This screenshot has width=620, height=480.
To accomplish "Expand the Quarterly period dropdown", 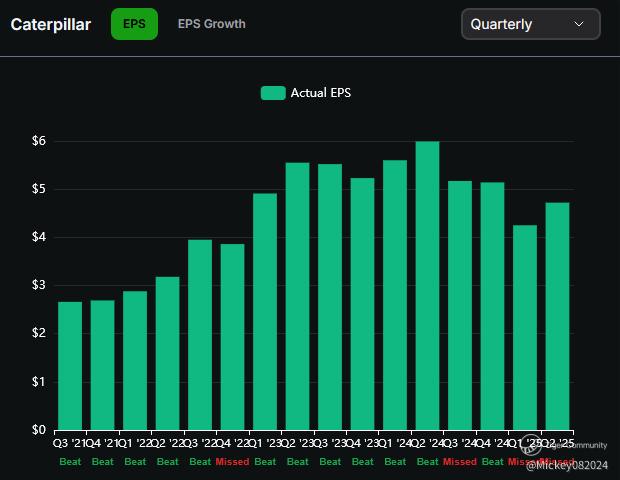I will click(x=530, y=24).
